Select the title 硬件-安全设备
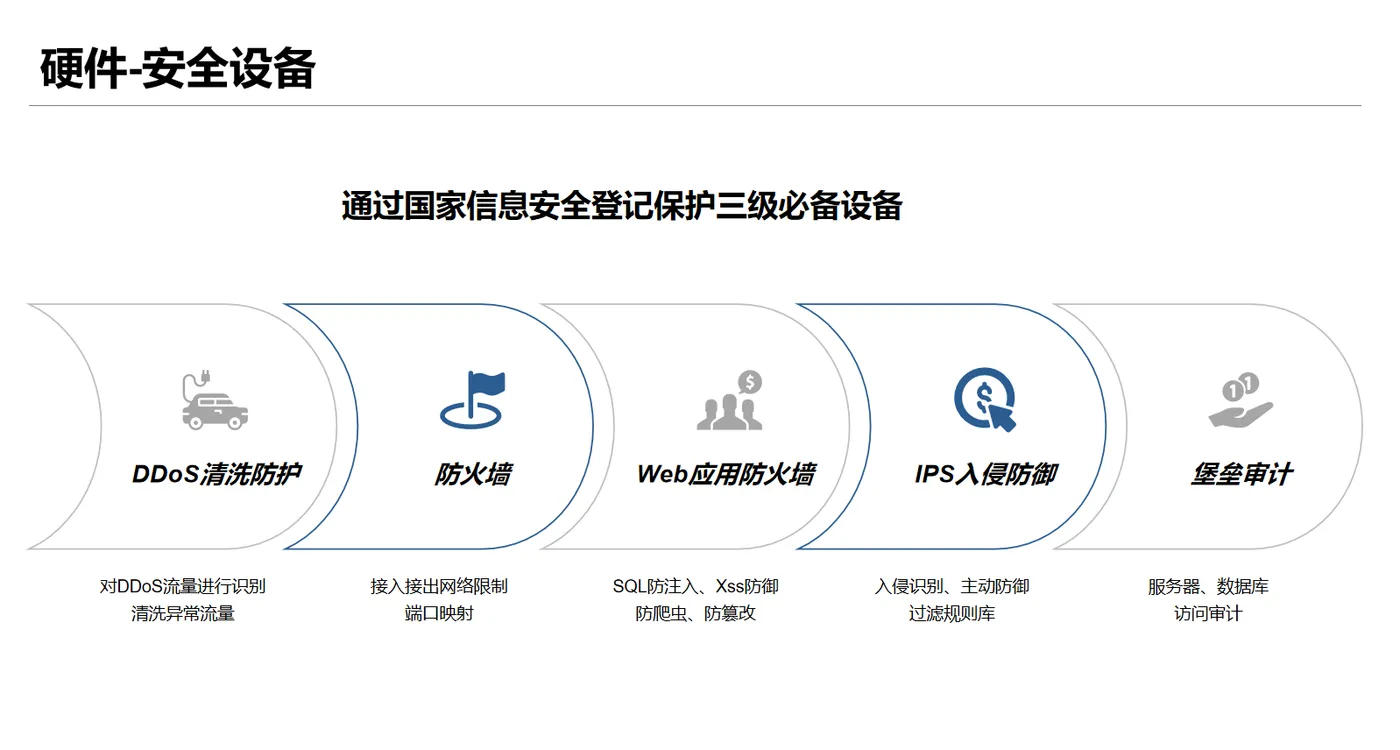This screenshot has width=1400, height=750. pos(178,68)
